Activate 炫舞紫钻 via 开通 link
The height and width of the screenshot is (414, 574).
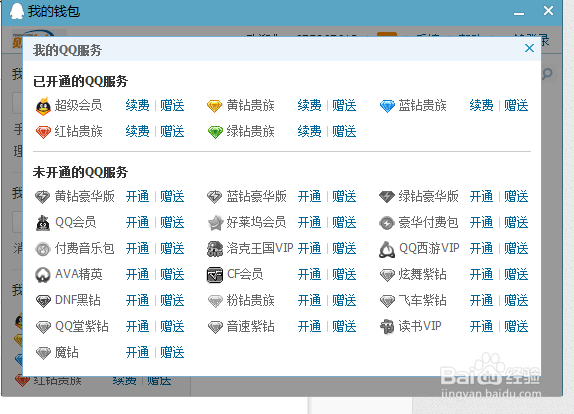click(x=482, y=274)
